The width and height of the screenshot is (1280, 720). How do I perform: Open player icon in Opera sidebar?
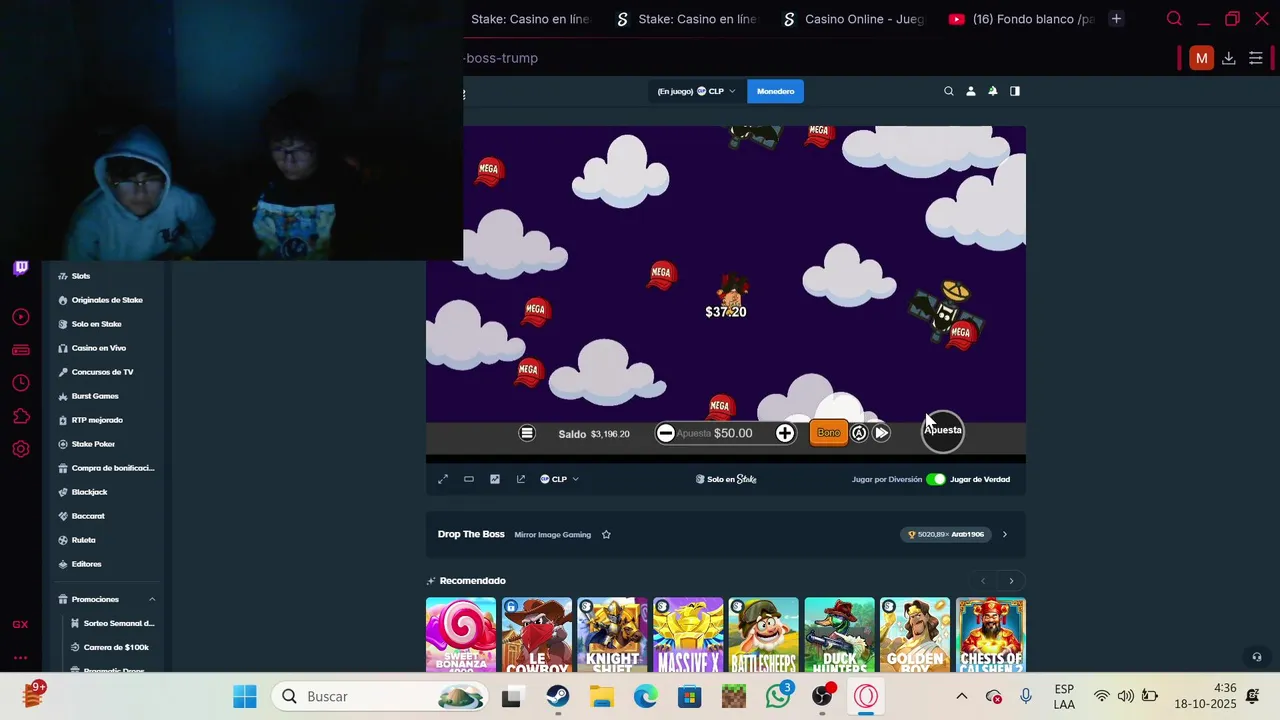pyautogui.click(x=20, y=317)
